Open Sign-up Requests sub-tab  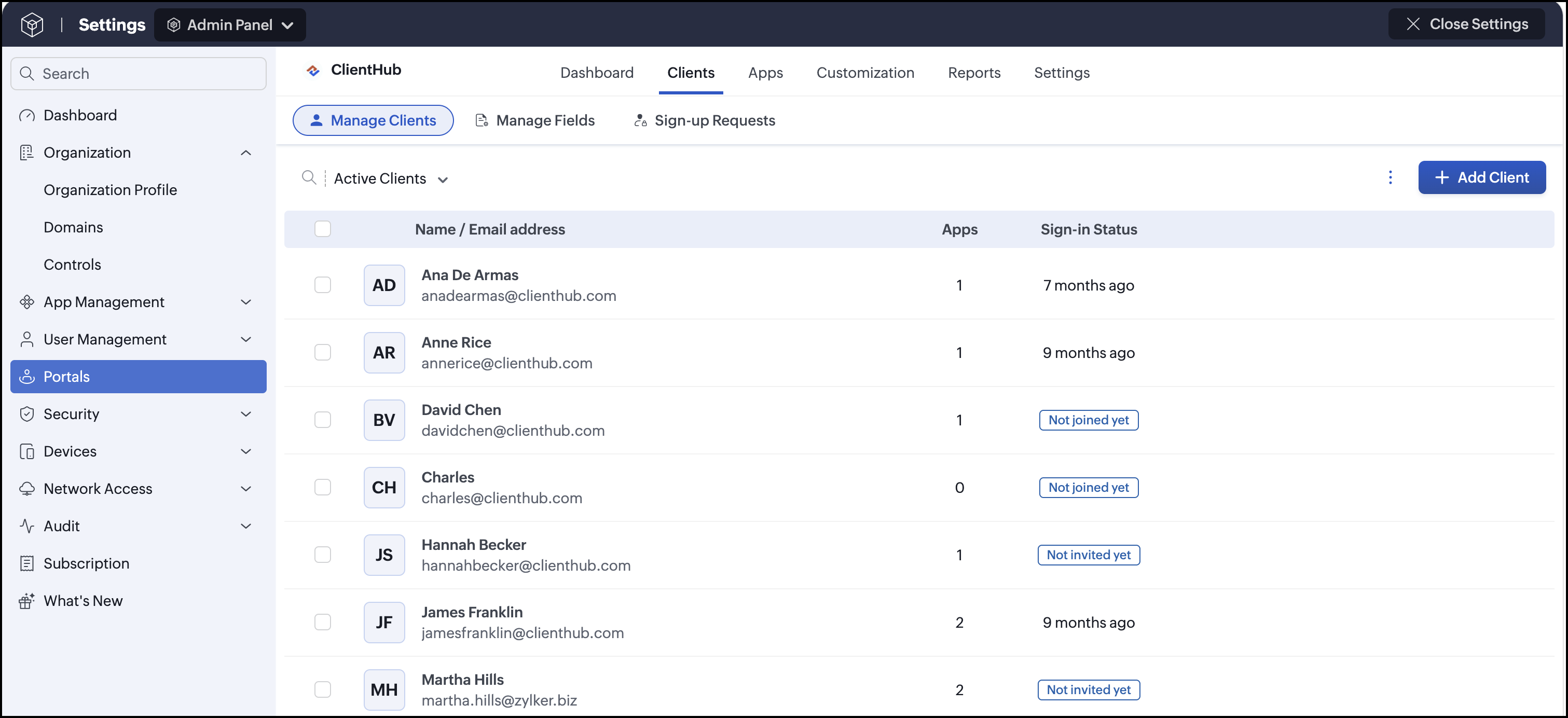(x=704, y=120)
